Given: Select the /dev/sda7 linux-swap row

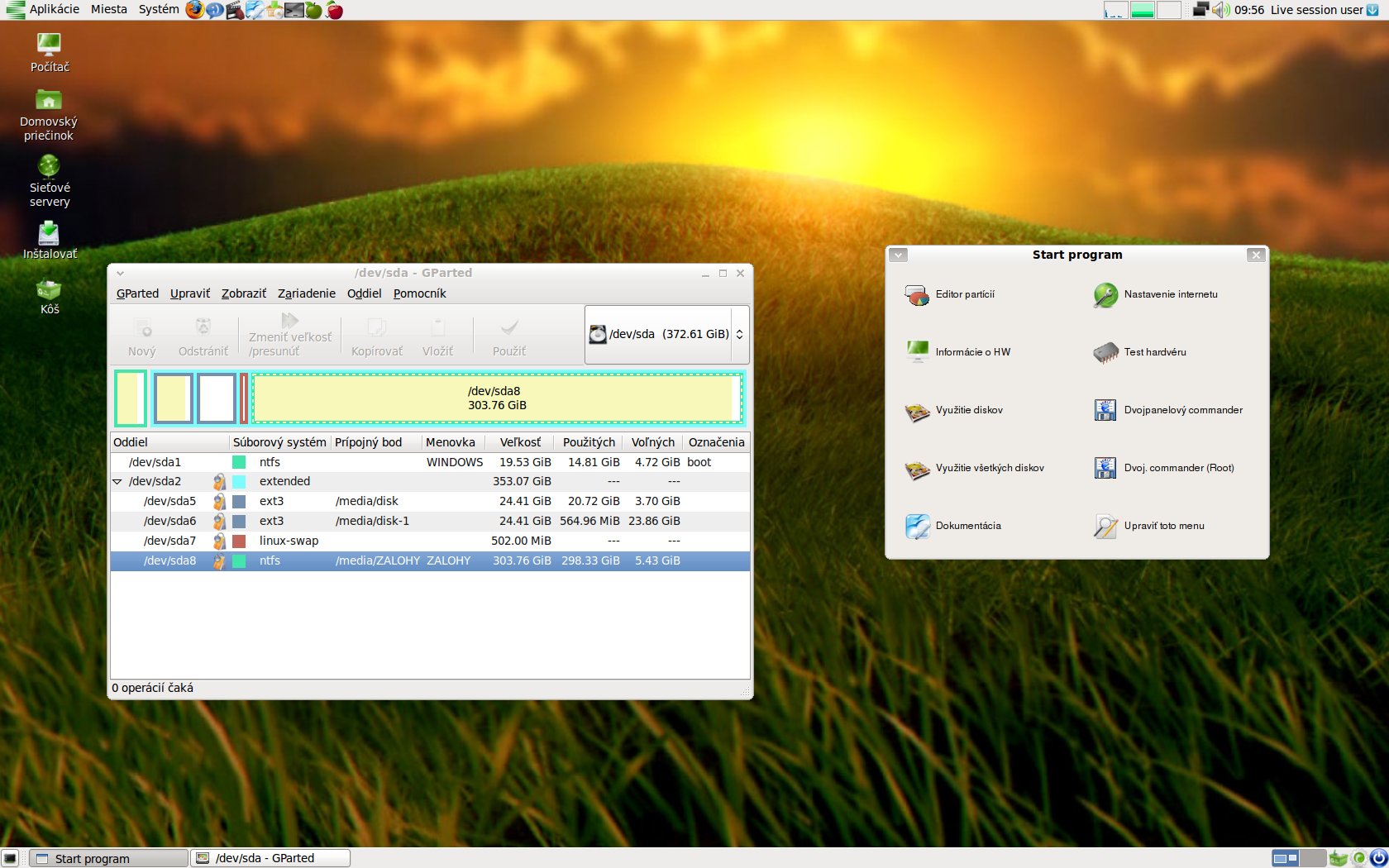Looking at the screenshot, I should 430,541.
